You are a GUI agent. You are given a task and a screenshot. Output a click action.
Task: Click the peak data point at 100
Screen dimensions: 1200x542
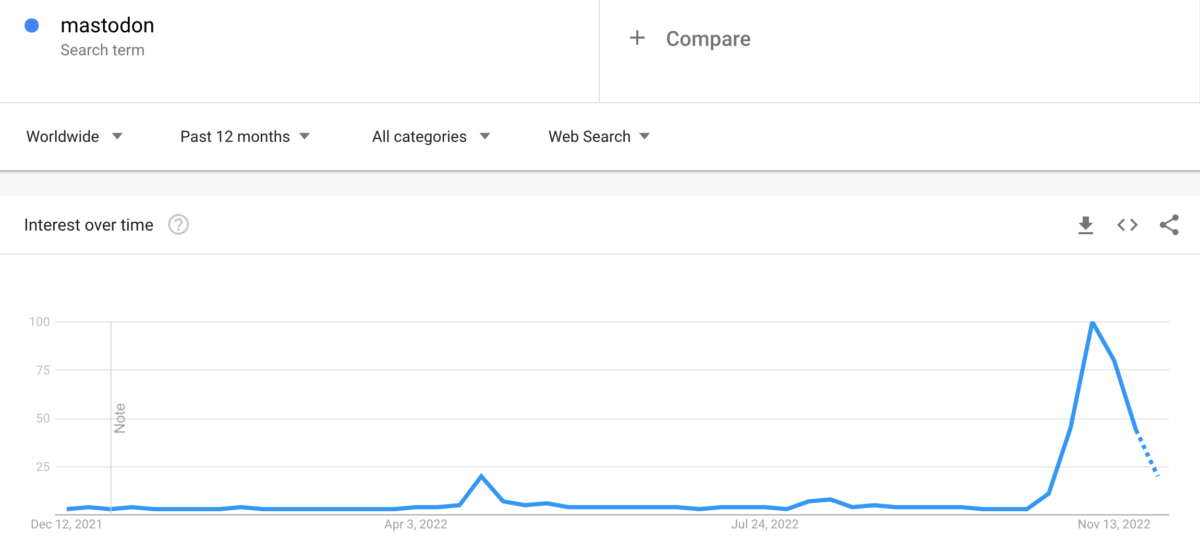click(x=1092, y=322)
